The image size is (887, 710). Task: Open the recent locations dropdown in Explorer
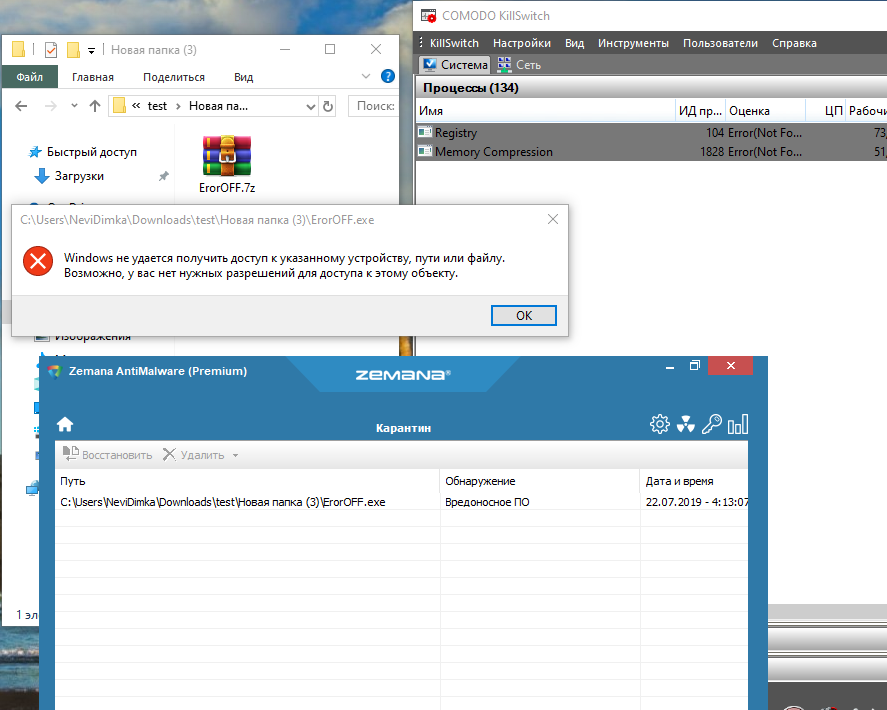[x=74, y=106]
